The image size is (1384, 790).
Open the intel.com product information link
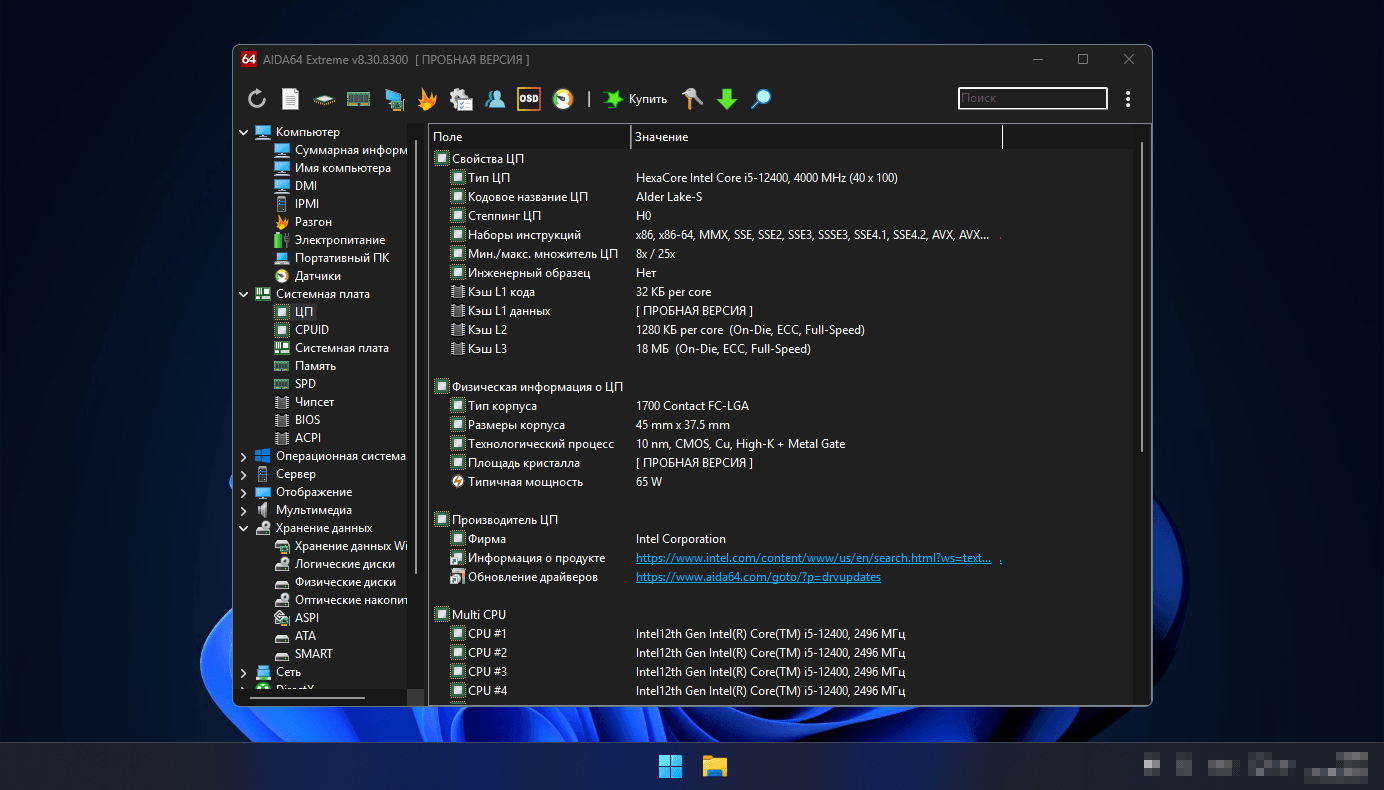click(813, 558)
